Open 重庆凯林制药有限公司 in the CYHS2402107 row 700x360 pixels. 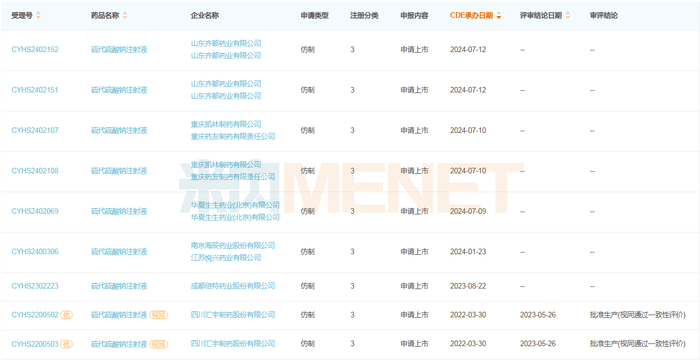tap(226, 124)
